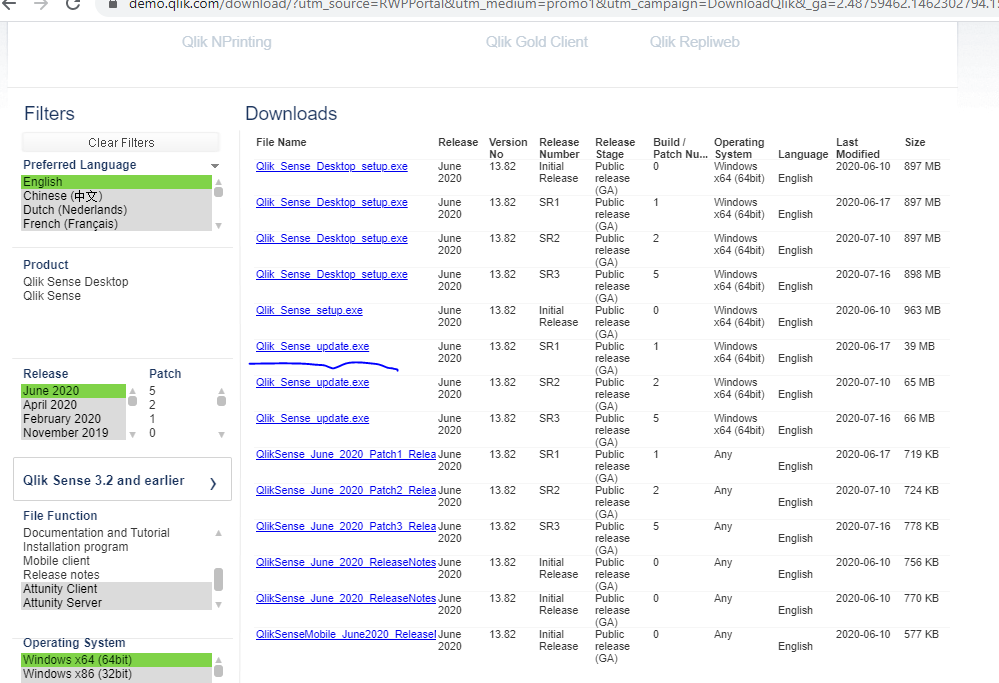The width and height of the screenshot is (999, 683).
Task: Open the Qlik NPrinting tab
Action: [227, 42]
